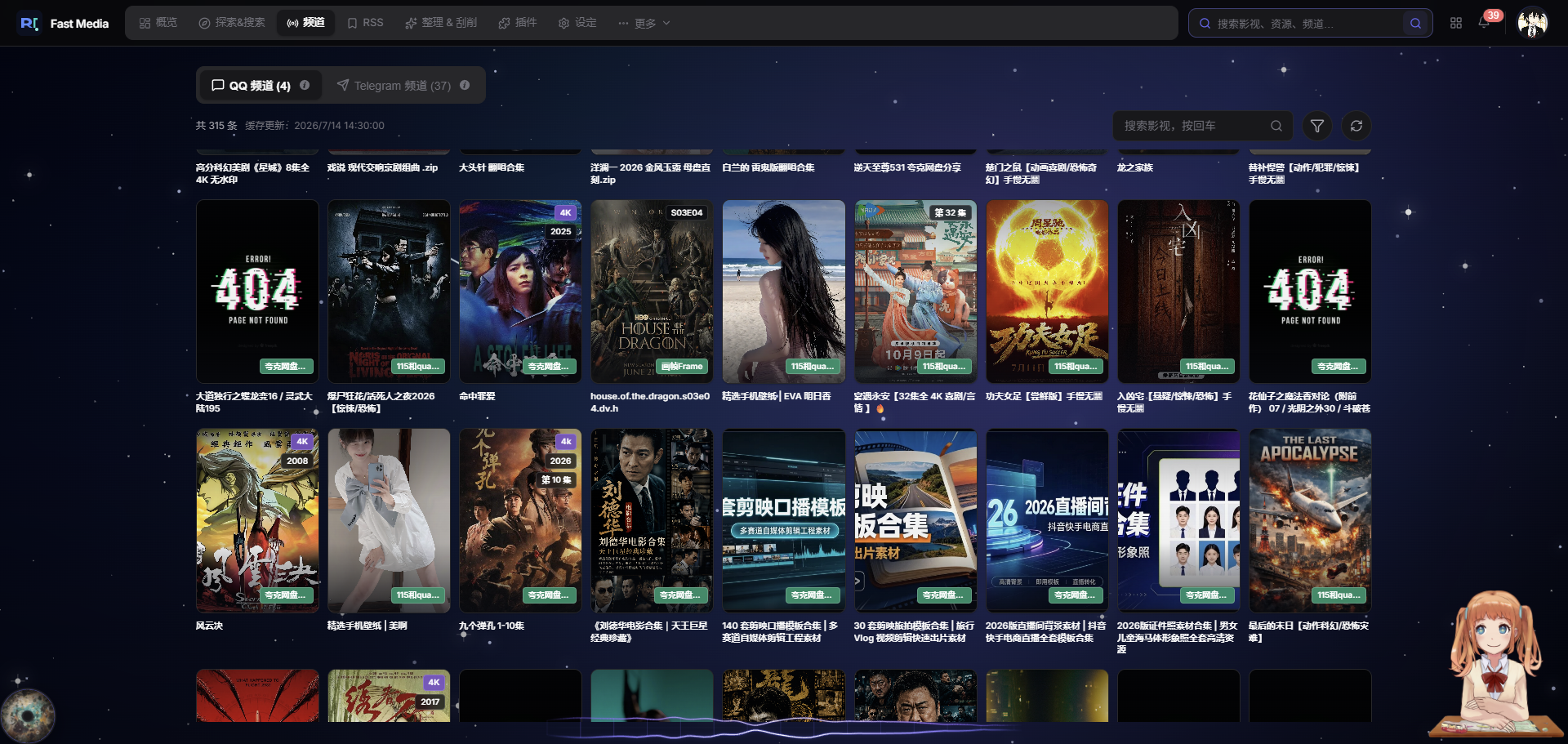Open the 设定 settings menu
This screenshot has height=744, width=1568.
[577, 23]
